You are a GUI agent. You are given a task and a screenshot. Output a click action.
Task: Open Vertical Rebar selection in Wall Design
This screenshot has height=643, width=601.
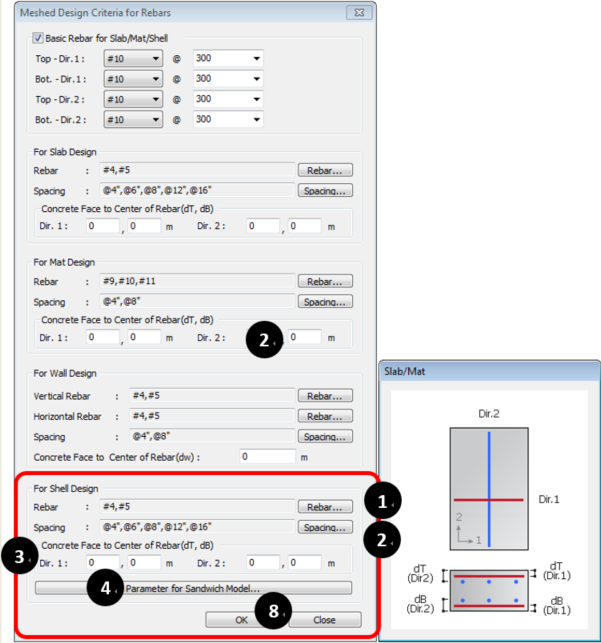click(x=325, y=396)
